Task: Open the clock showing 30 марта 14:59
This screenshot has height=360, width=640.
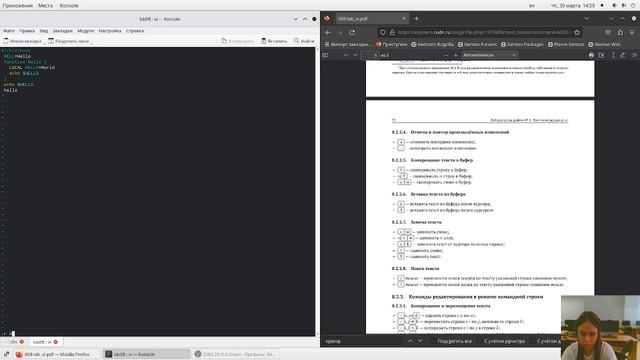Action: [x=573, y=6]
